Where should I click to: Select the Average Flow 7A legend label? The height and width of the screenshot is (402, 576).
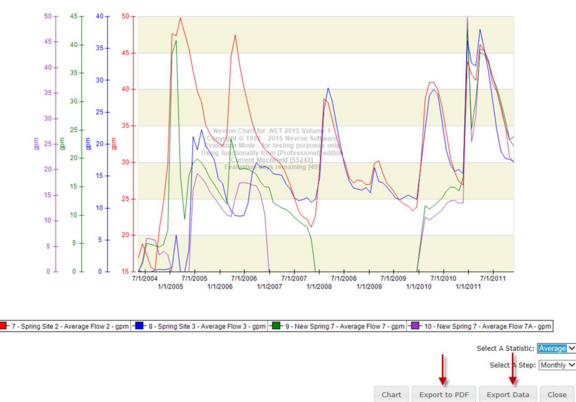coord(487,326)
